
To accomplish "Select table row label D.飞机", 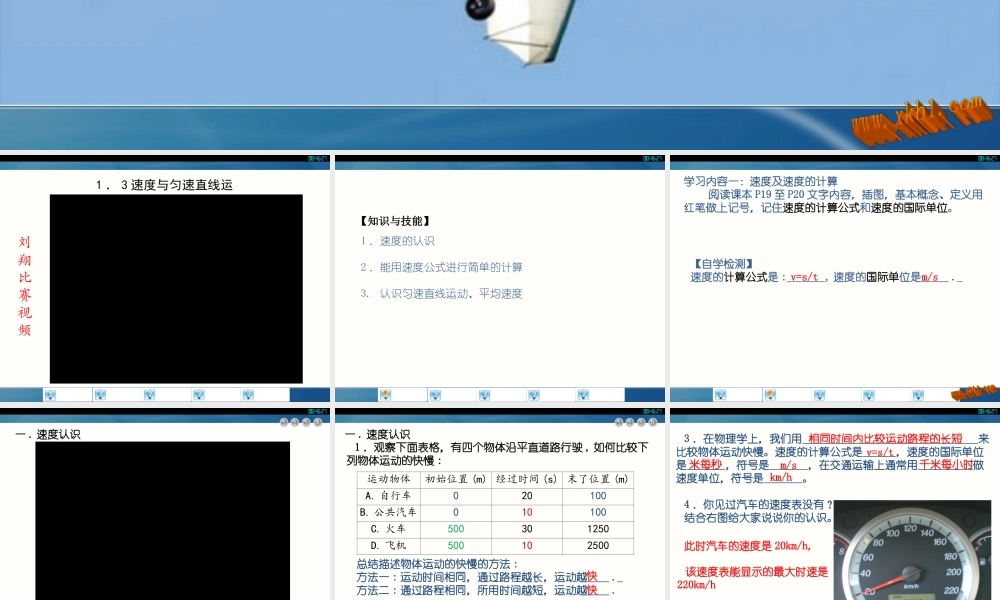I will click(388, 545).
